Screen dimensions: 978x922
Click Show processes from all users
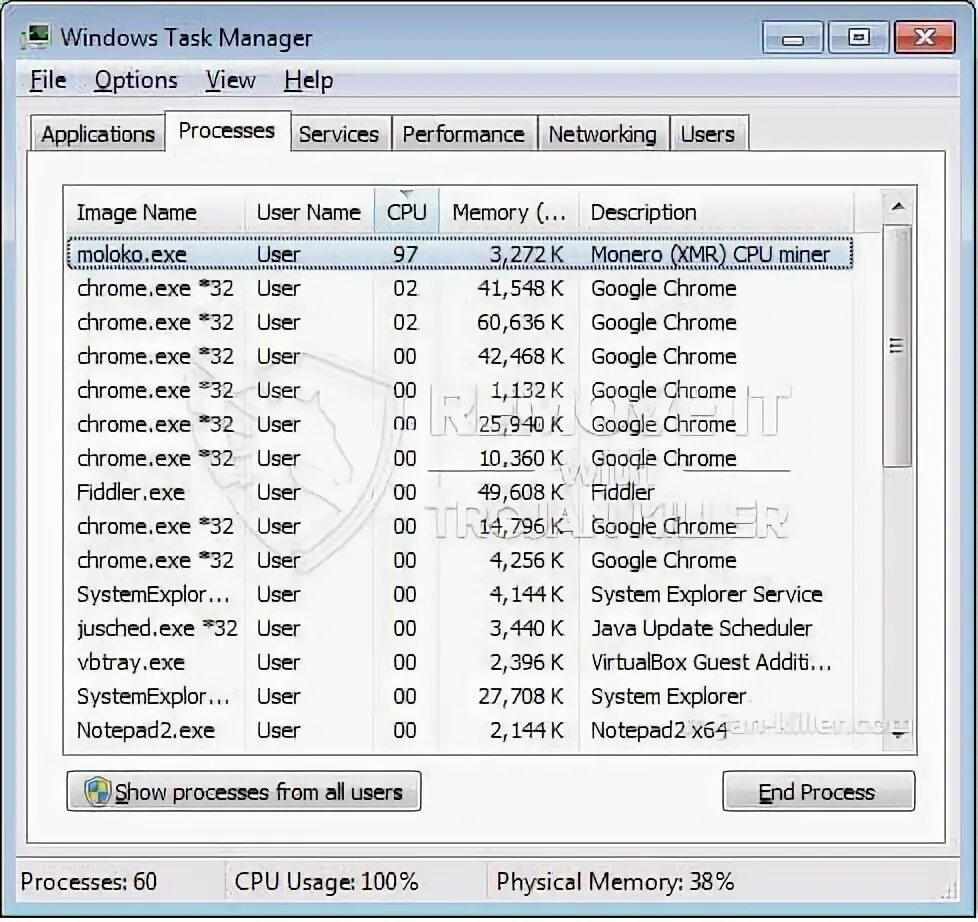(244, 792)
